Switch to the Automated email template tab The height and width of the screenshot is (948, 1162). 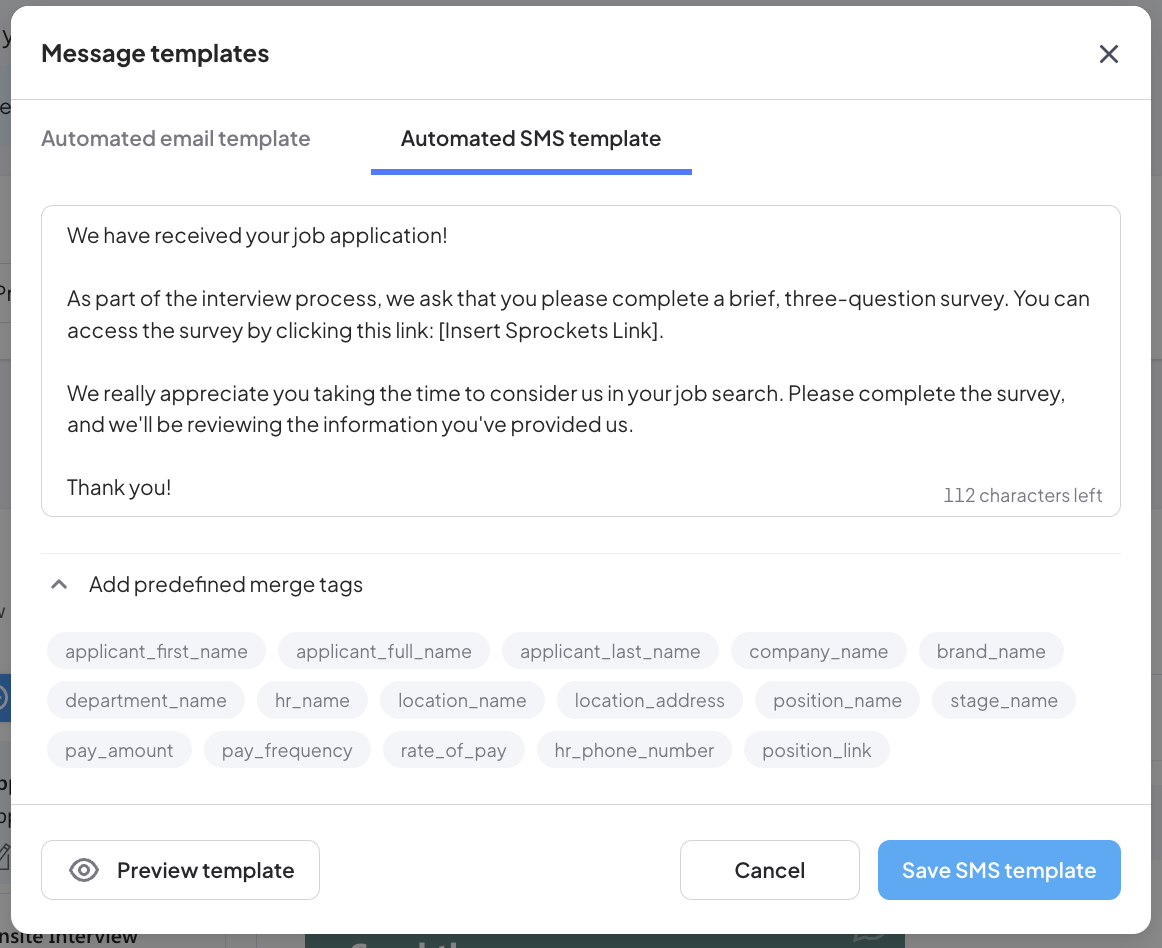[175, 139]
